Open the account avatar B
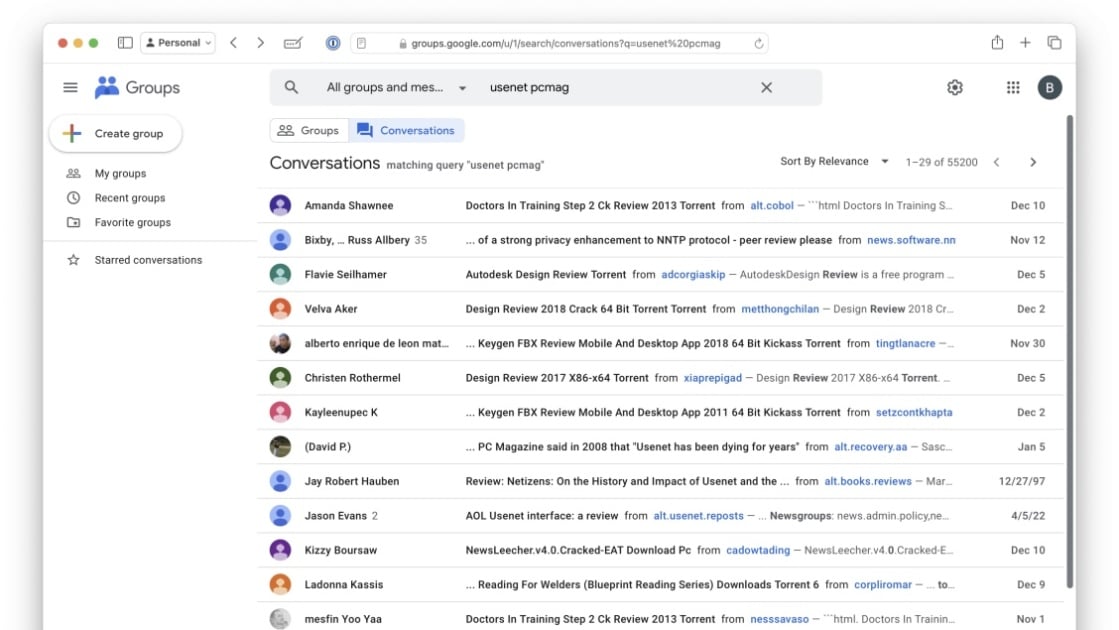1119x630 pixels. (x=1049, y=88)
